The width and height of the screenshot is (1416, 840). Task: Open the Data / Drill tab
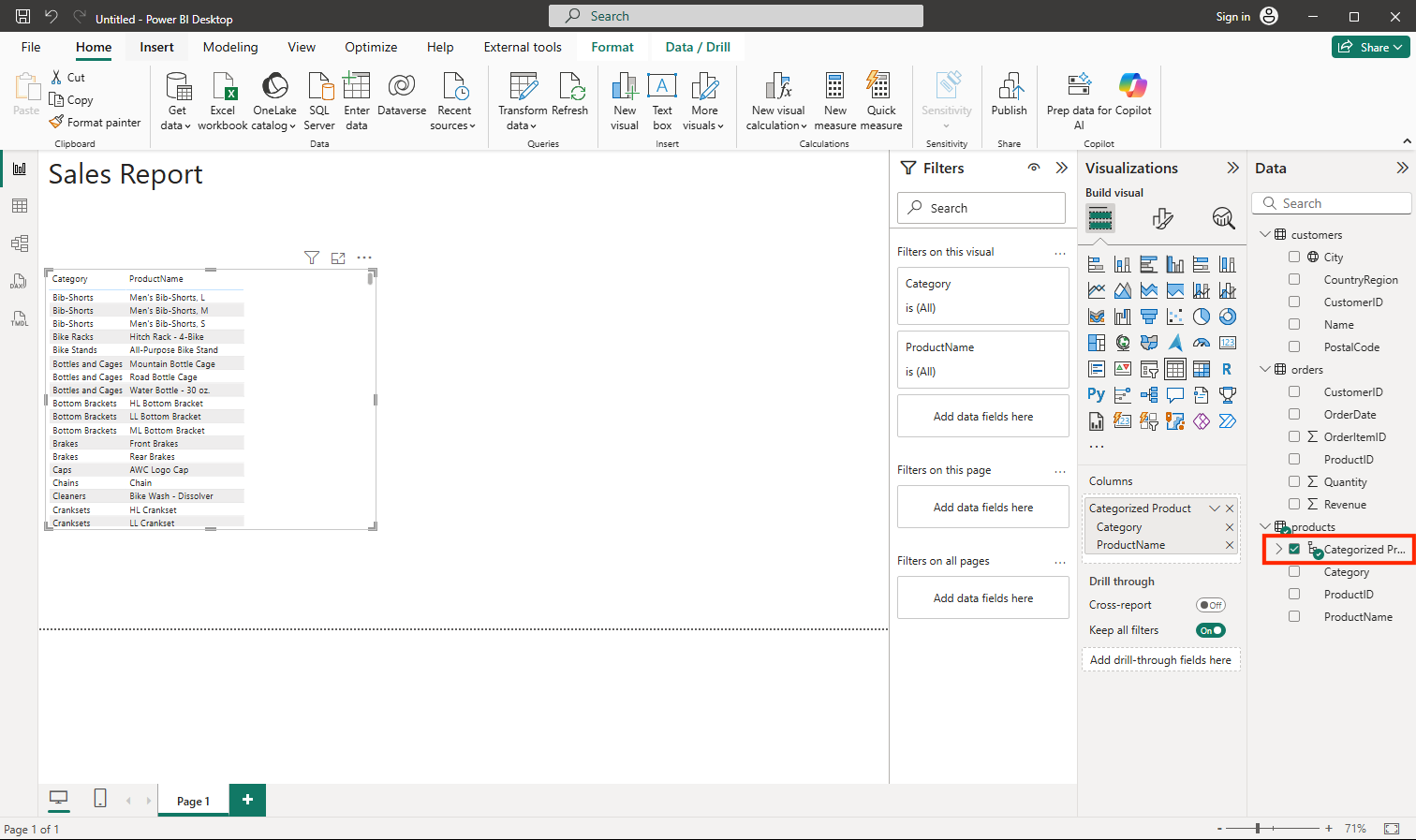(698, 47)
